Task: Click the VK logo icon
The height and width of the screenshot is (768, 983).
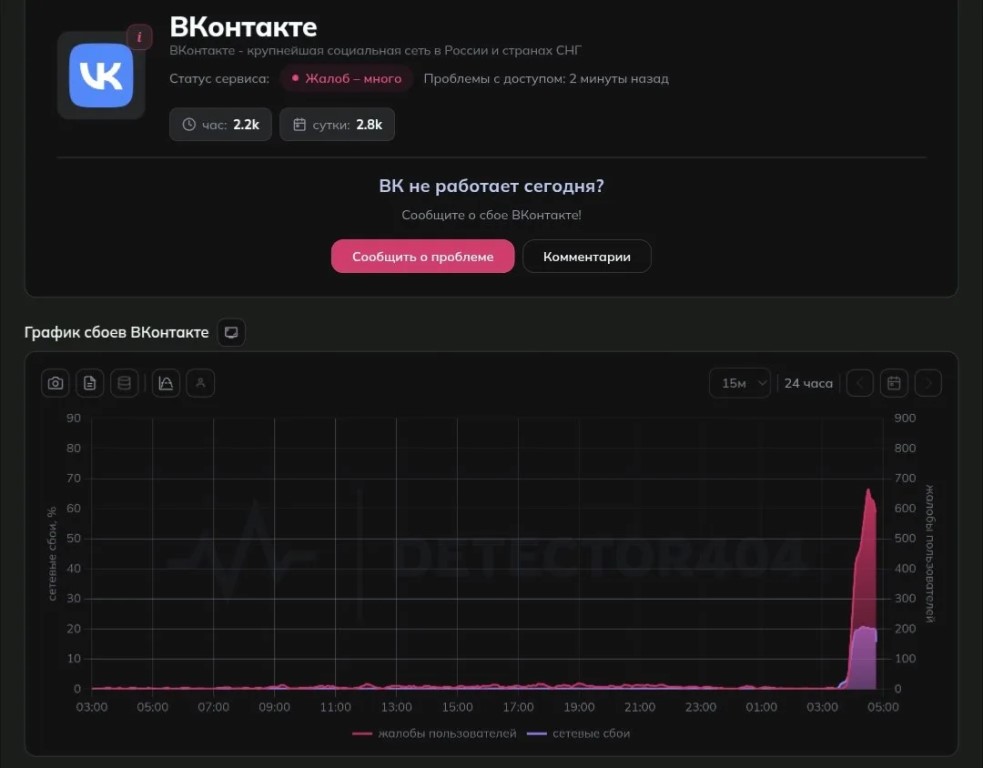Action: tap(101, 75)
